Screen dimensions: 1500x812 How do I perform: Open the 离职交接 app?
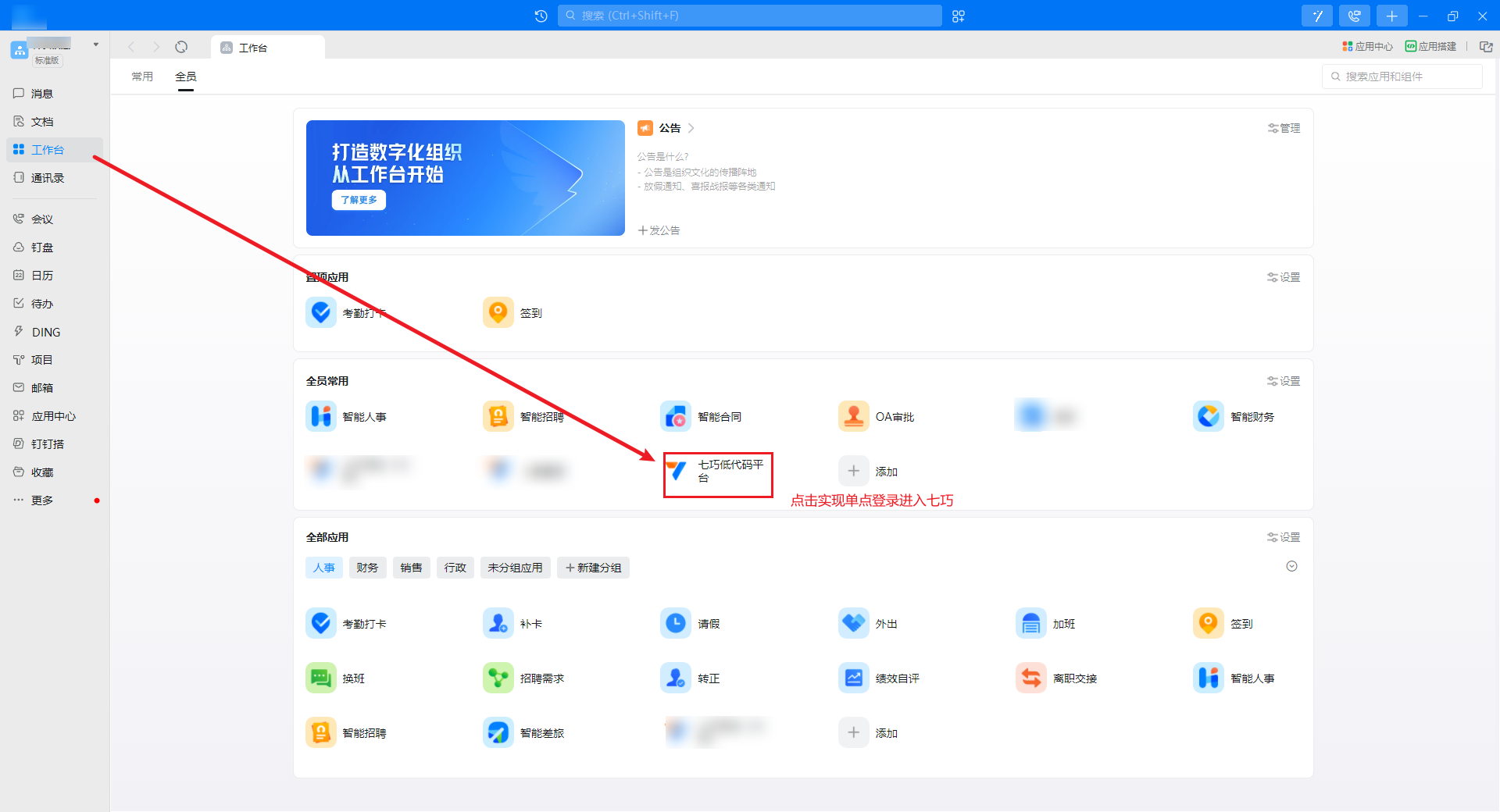pos(1030,678)
